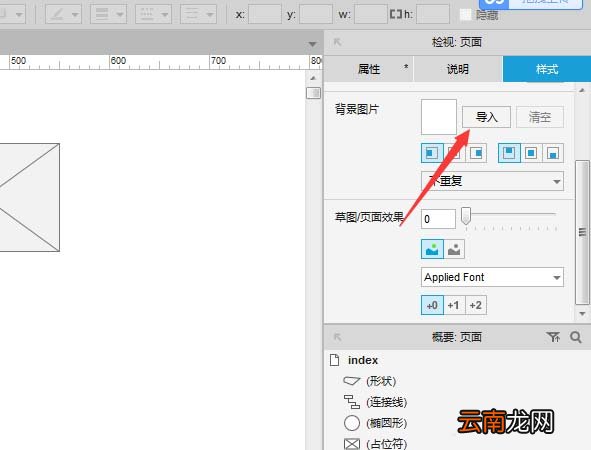Select the (连接线) item in the outline
The image size is (591, 450).
click(x=386, y=402)
